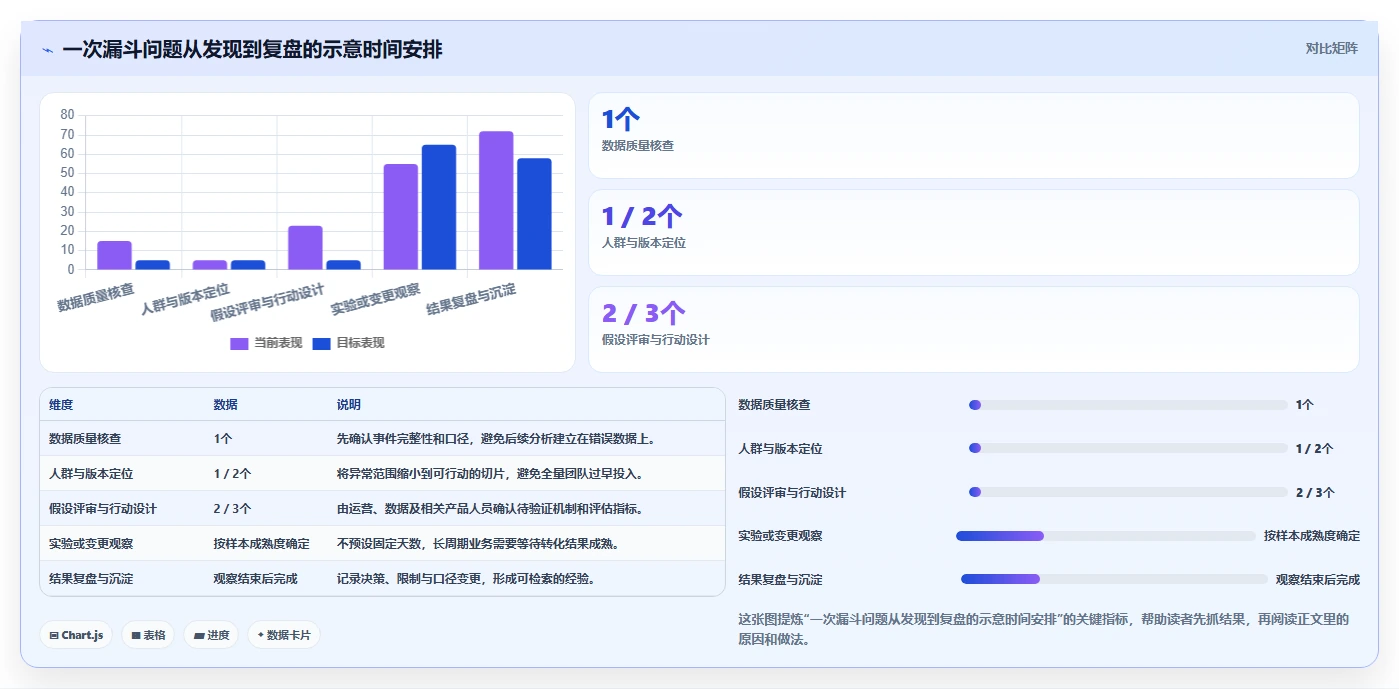Image resolution: width=1399 pixels, height=689 pixels.
Task: Toggle the 当前表现 legend item
Action: (x=266, y=343)
